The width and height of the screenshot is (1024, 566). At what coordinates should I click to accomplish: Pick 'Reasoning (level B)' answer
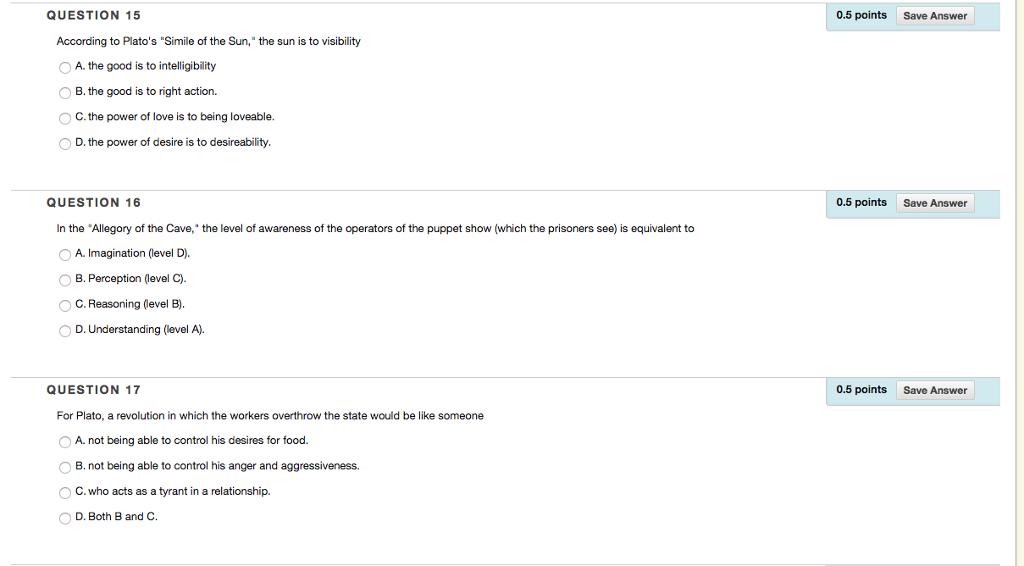pyautogui.click(x=65, y=306)
